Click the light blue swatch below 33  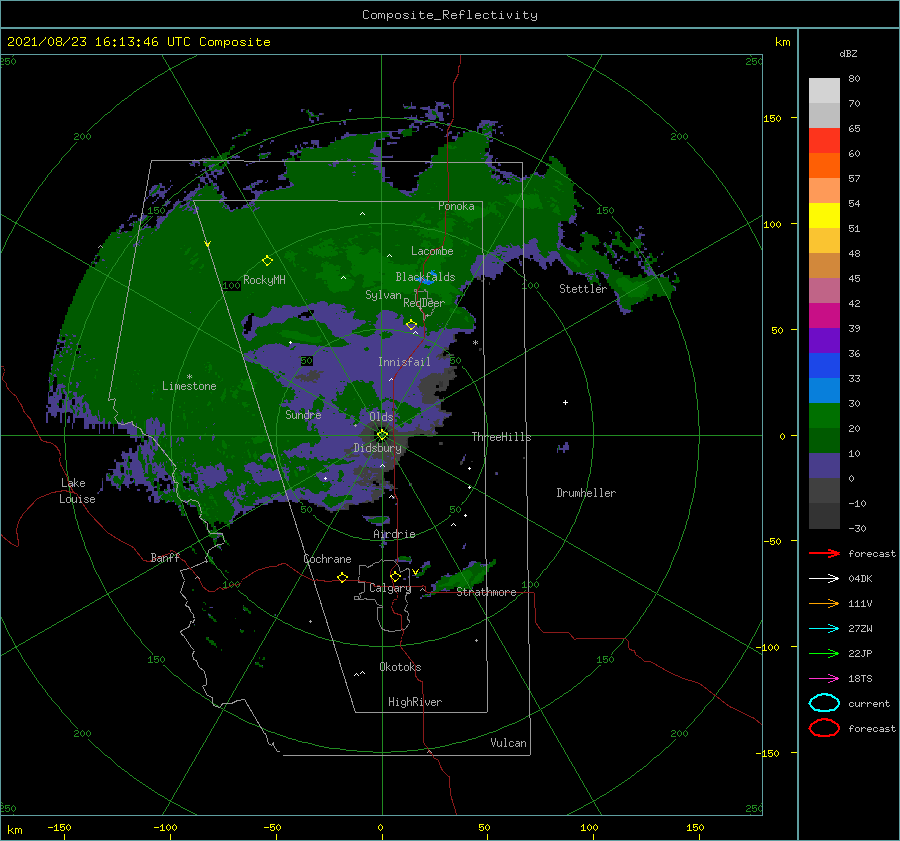pyautogui.click(x=824, y=391)
